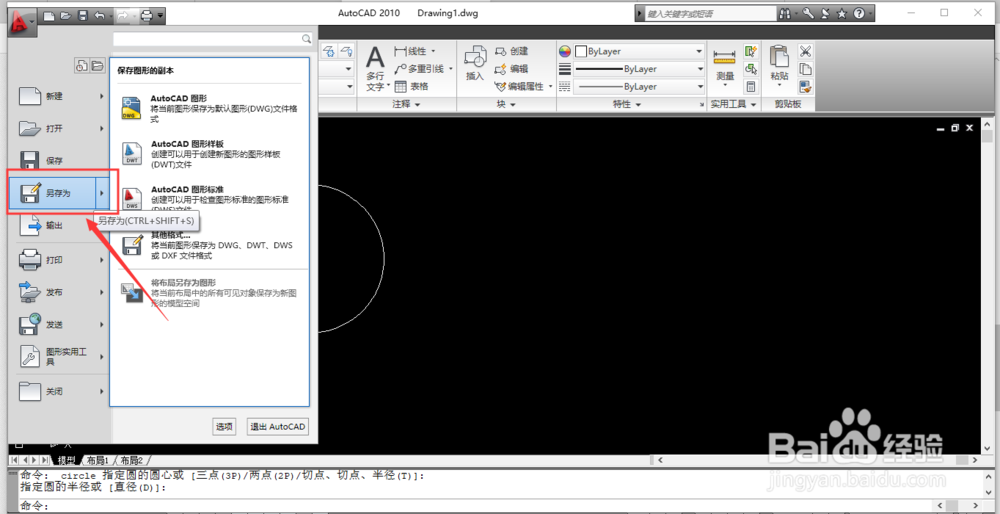1000x514 pixels.
Task: Expand the submenu arrow next to 新建
Action: (x=101, y=96)
